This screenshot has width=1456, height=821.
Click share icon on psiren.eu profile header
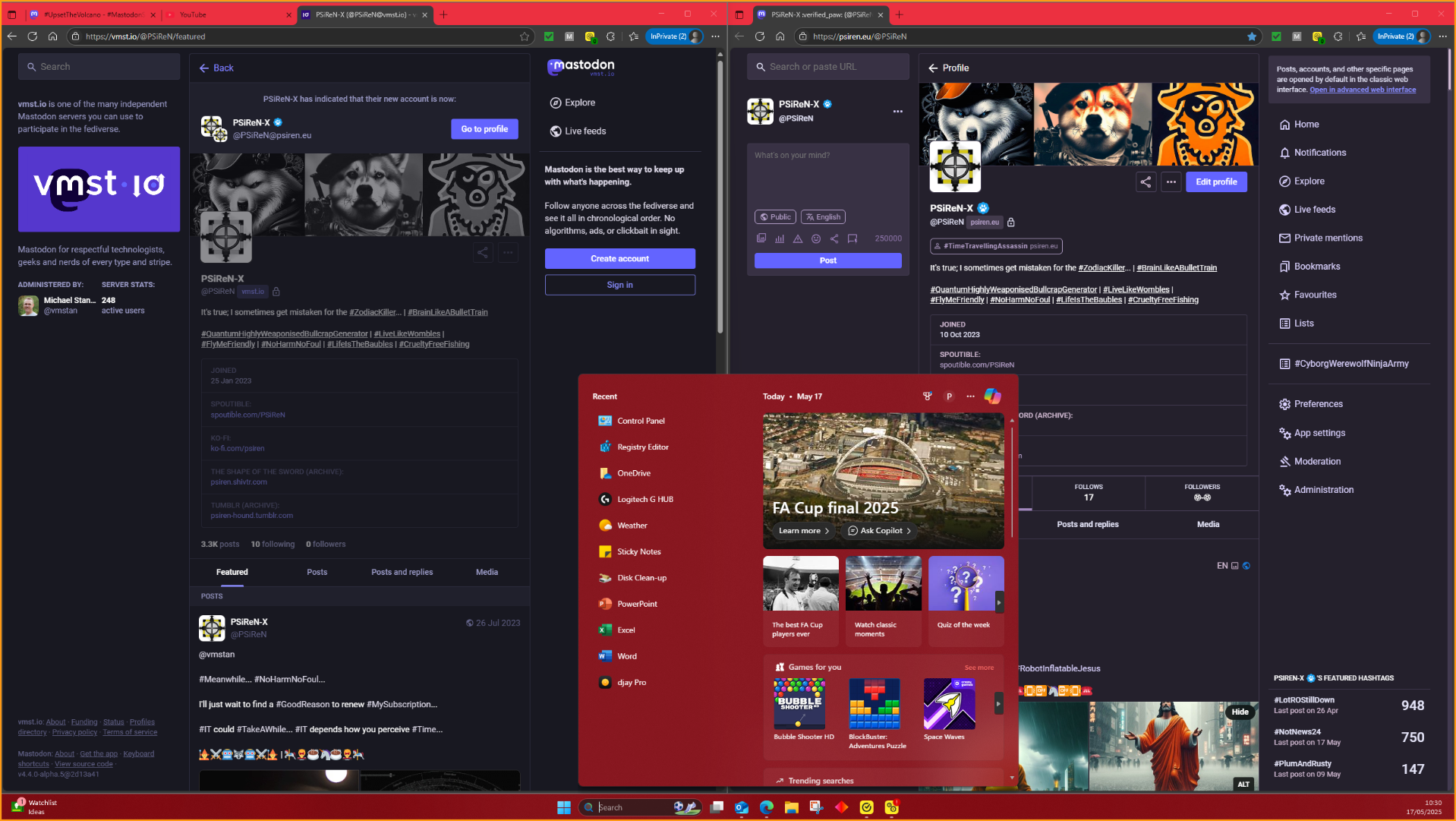(x=1146, y=182)
